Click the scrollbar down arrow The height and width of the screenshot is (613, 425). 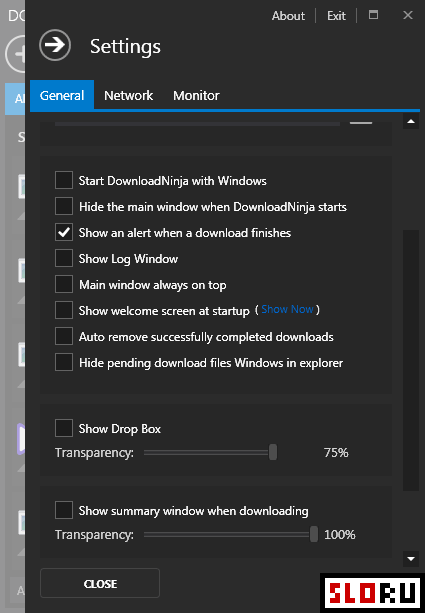pos(411,559)
